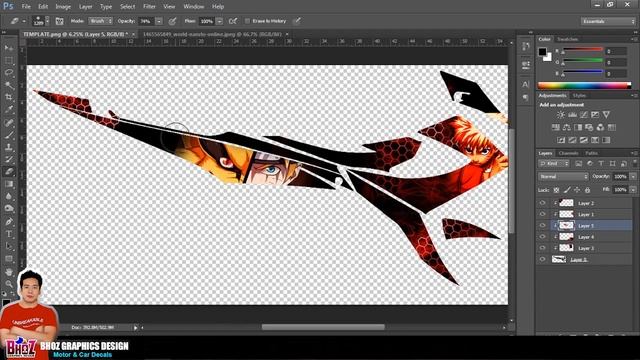Screen dimensions: 640x360
Task: Open the Image menu
Action: [63, 7]
